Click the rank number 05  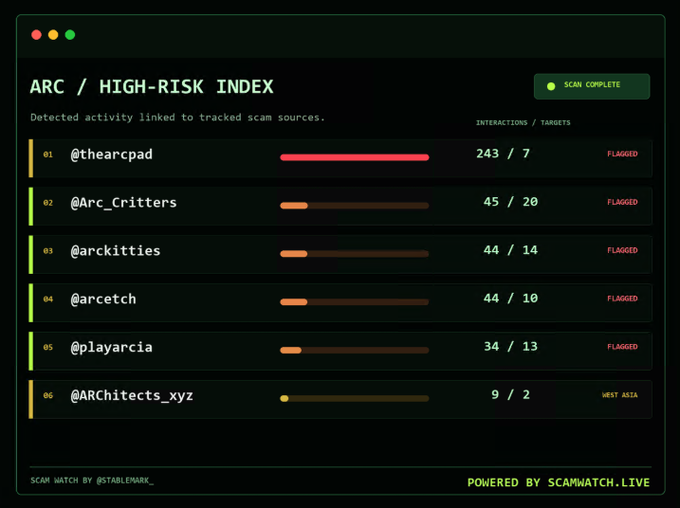pos(48,347)
